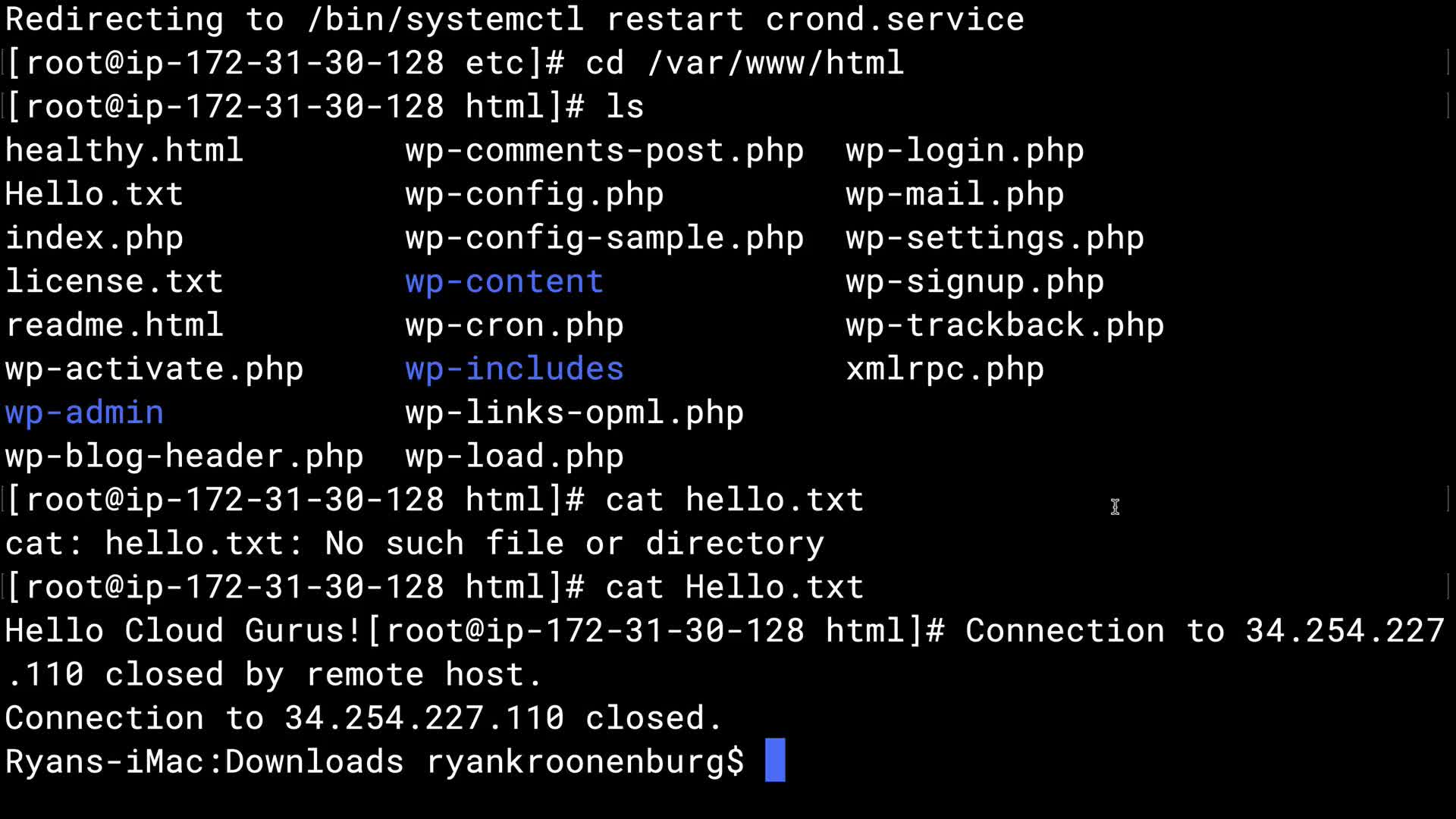1456x819 pixels.
Task: Click the "Hello Cloud Gurus!" output text
Action: tap(184, 631)
